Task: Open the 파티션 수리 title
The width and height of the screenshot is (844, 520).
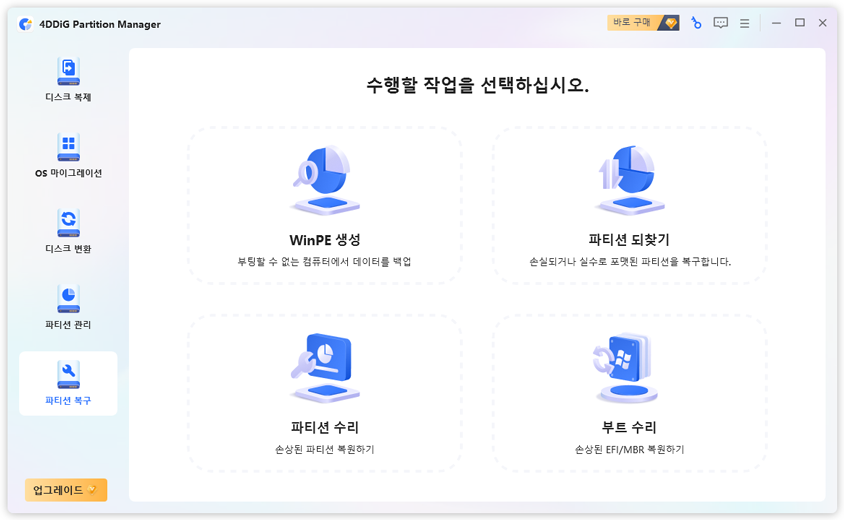Action: point(325,427)
